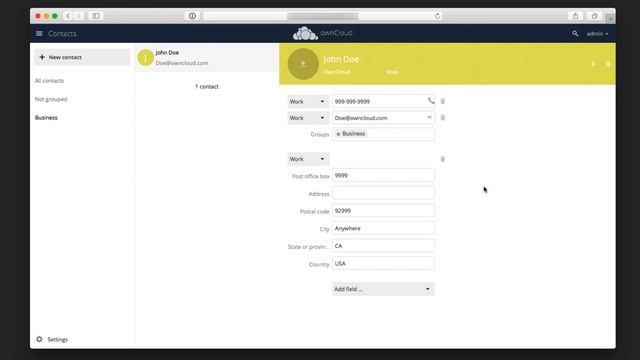Open the Add field dropdown
The width and height of the screenshot is (640, 360).
pyautogui.click(x=383, y=289)
